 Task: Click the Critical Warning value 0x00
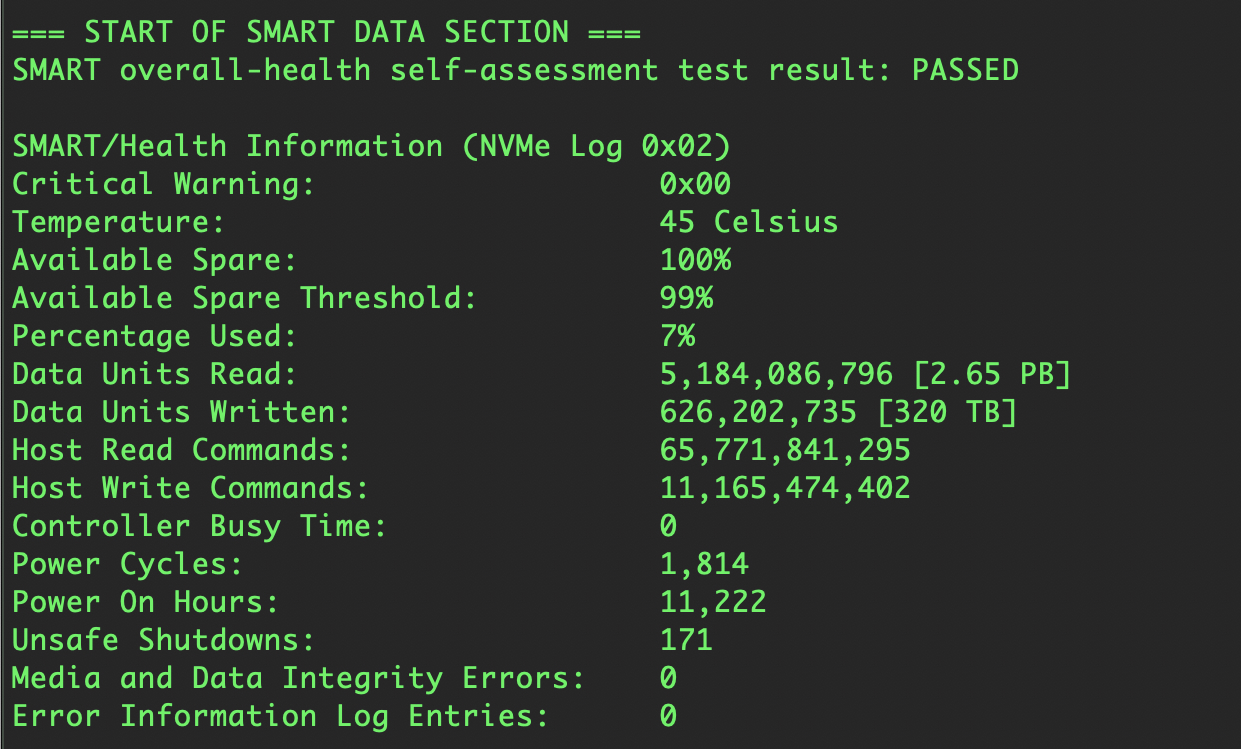(x=695, y=184)
